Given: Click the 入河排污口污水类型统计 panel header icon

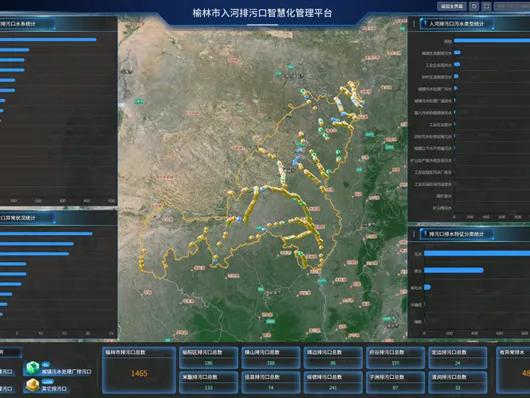Looking at the screenshot, I should click(x=425, y=23).
